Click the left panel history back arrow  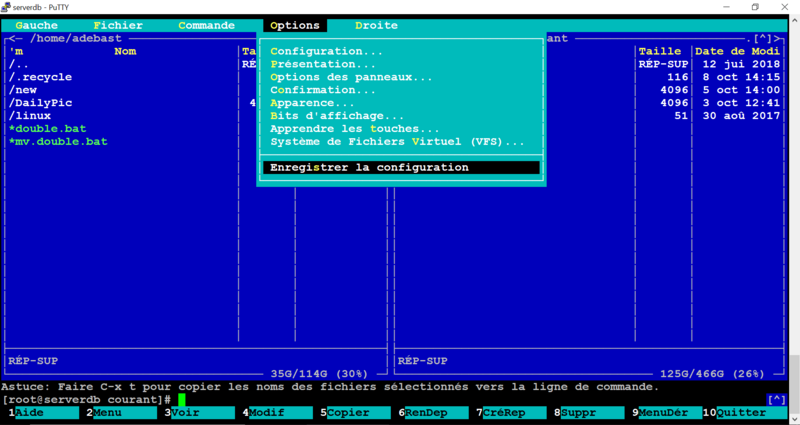pos(15,39)
